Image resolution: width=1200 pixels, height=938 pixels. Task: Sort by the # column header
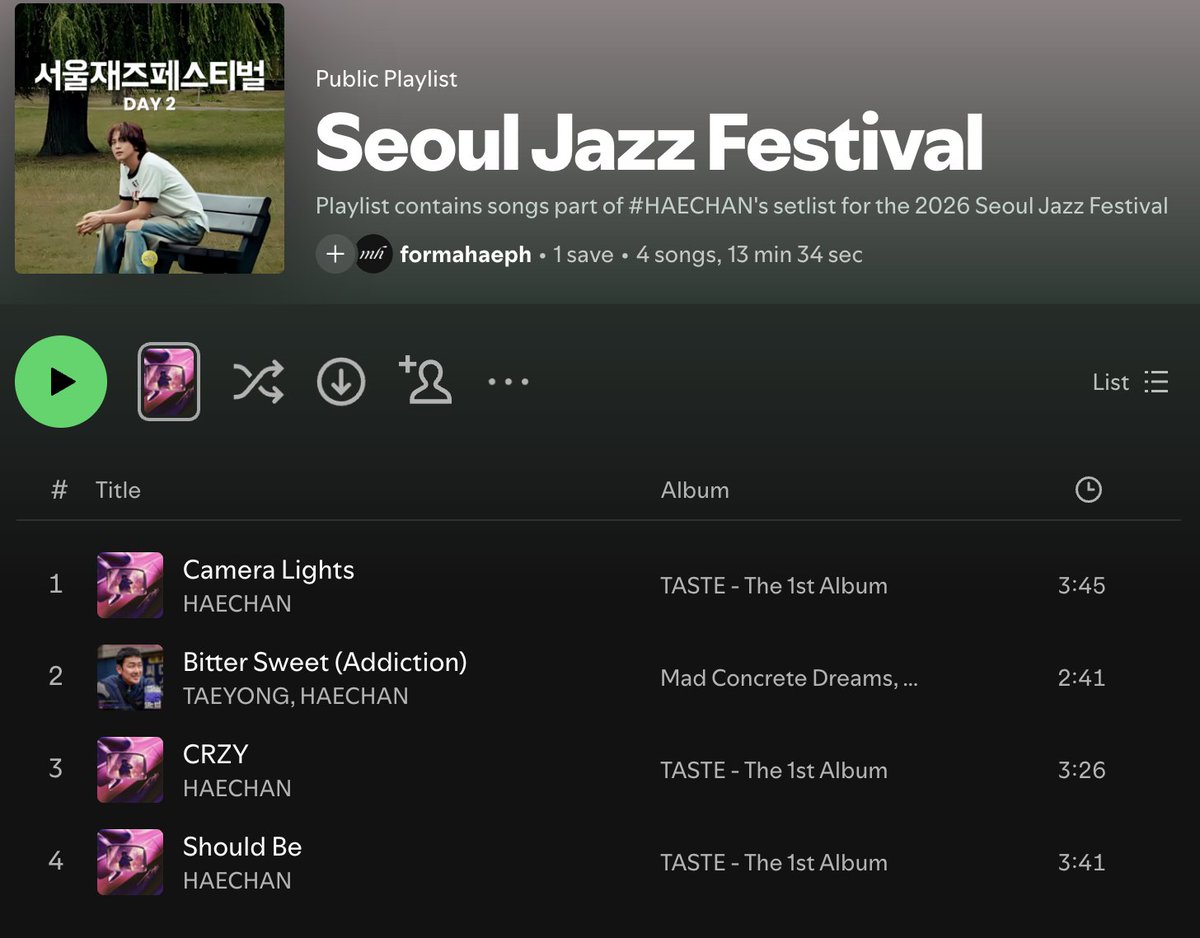click(59, 490)
